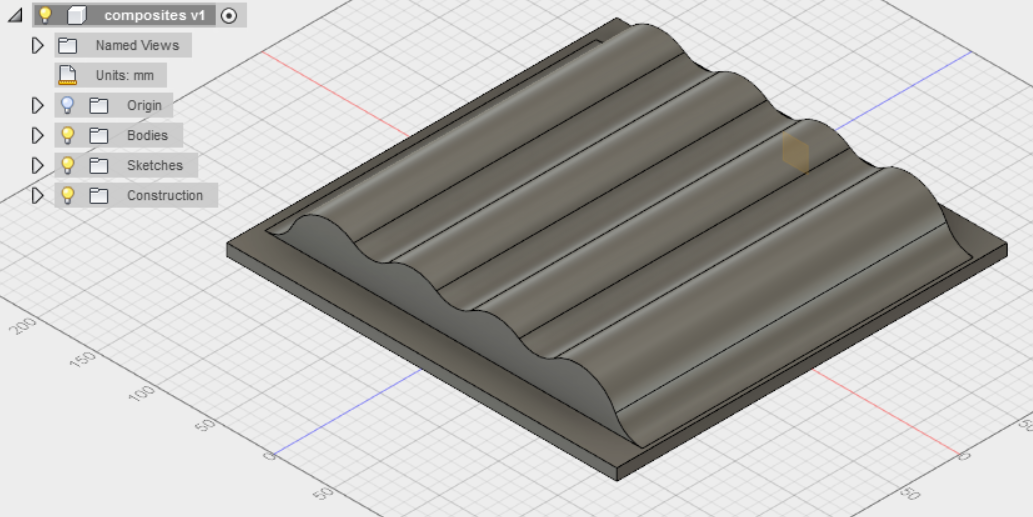Toggle visibility of composites v1 component
The width and height of the screenshot is (1033, 517).
pyautogui.click(x=45, y=14)
